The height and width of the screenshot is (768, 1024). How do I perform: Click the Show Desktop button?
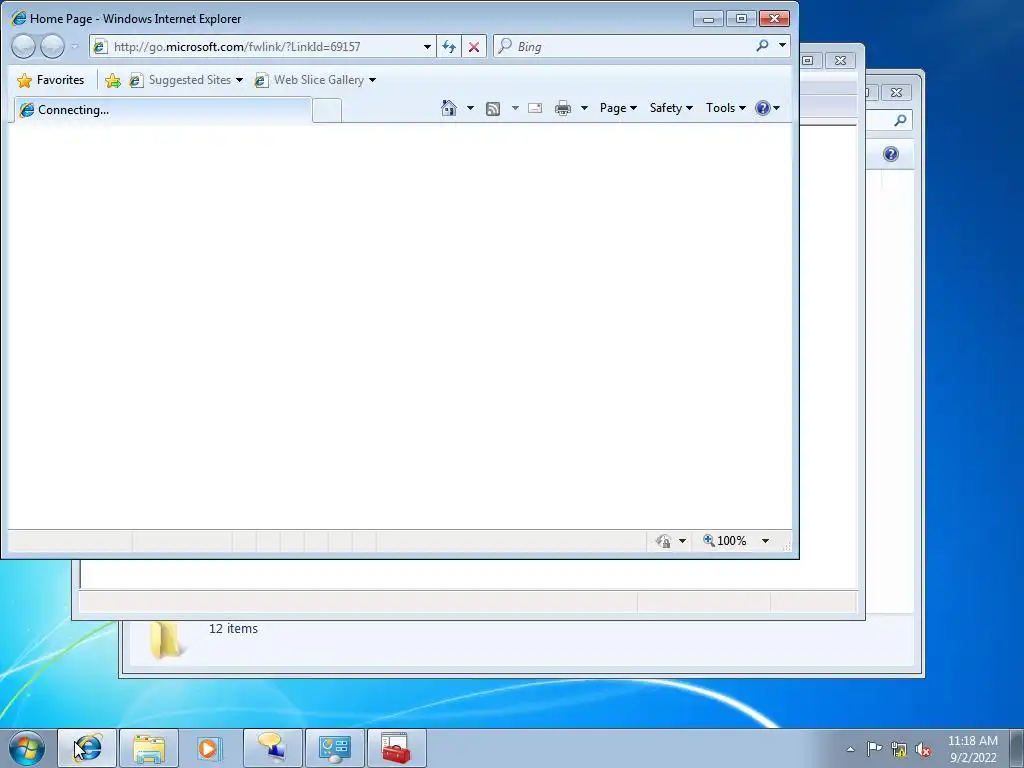tap(1017, 748)
